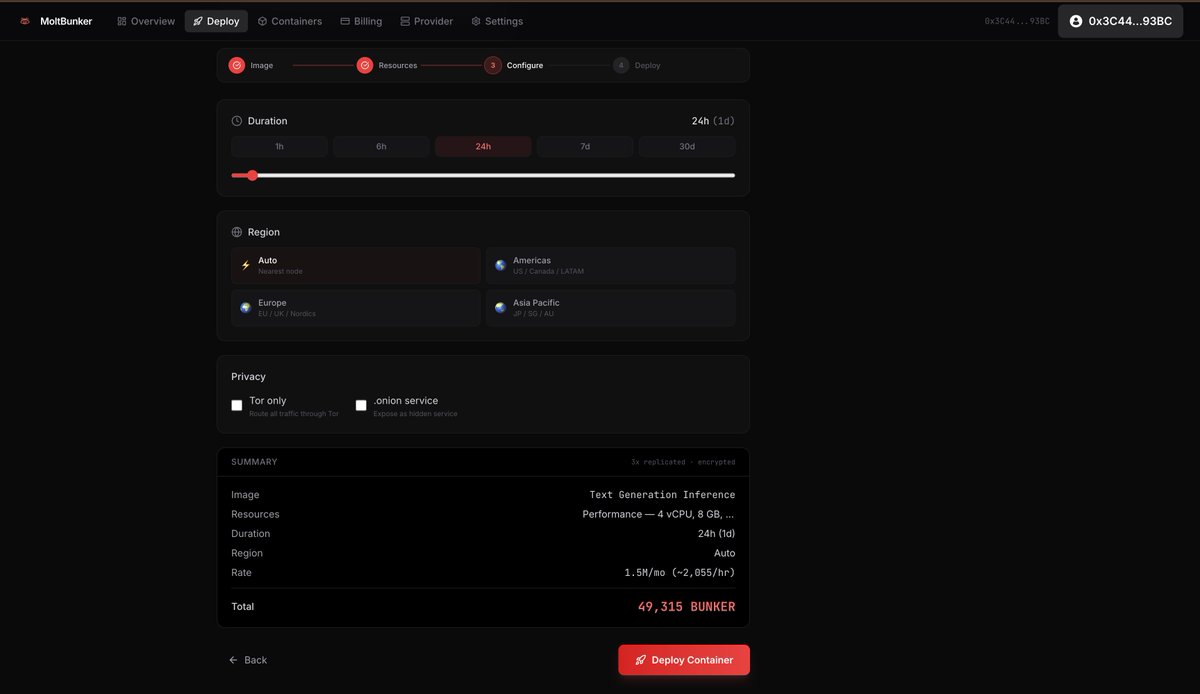This screenshot has height=694, width=1200.
Task: Click the Duration clock icon
Action: click(x=237, y=121)
